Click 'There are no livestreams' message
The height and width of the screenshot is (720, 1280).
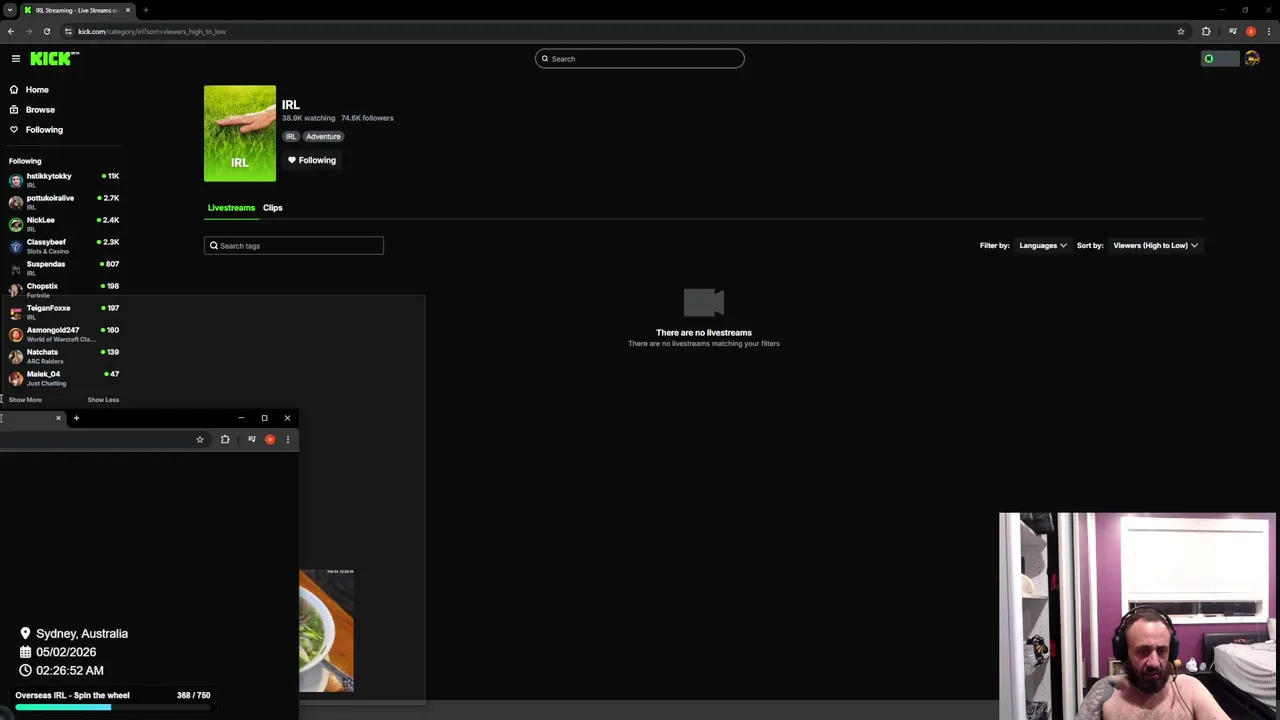[704, 333]
